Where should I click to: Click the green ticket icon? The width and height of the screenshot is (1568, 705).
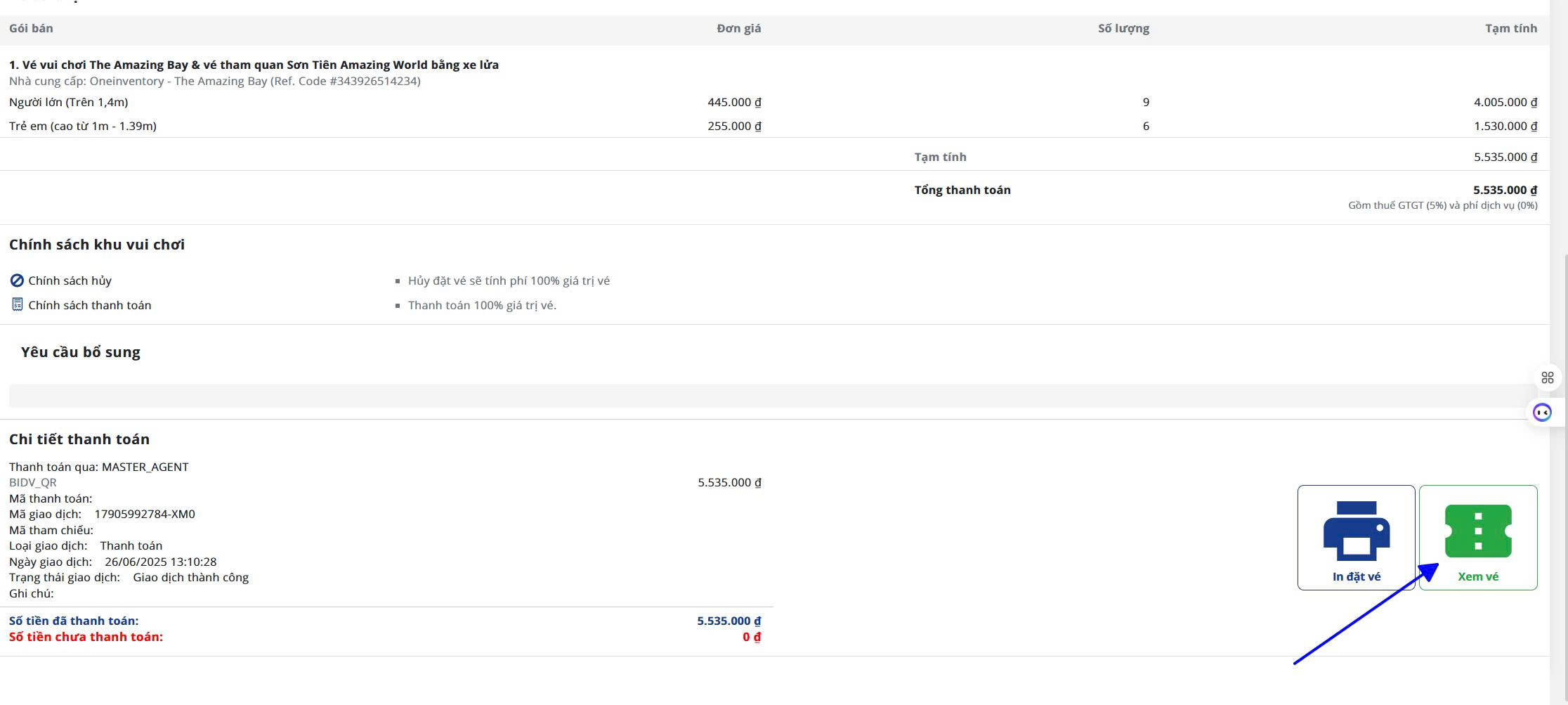tap(1478, 531)
